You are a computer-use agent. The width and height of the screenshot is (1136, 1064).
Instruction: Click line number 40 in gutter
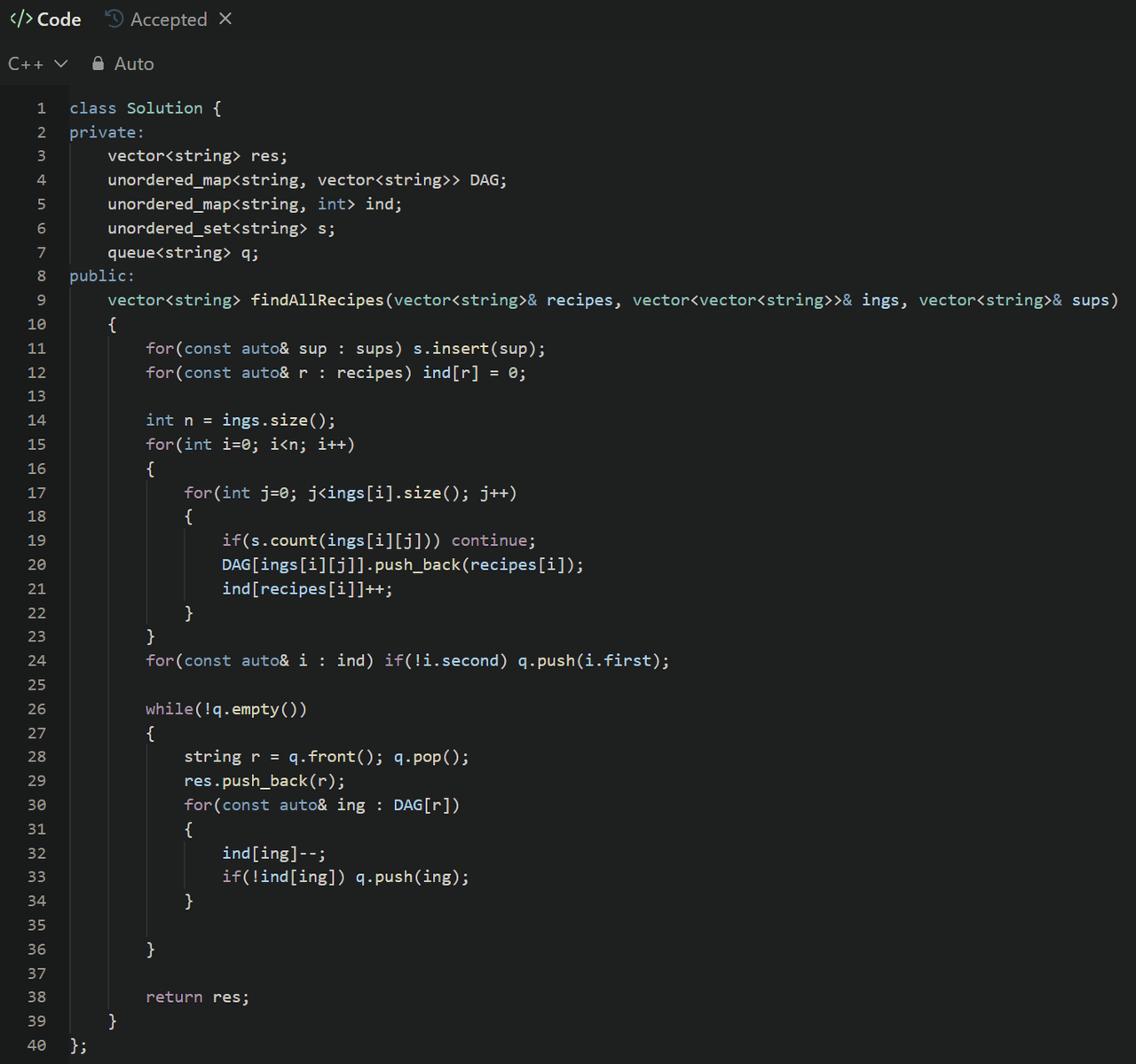coord(36,1045)
